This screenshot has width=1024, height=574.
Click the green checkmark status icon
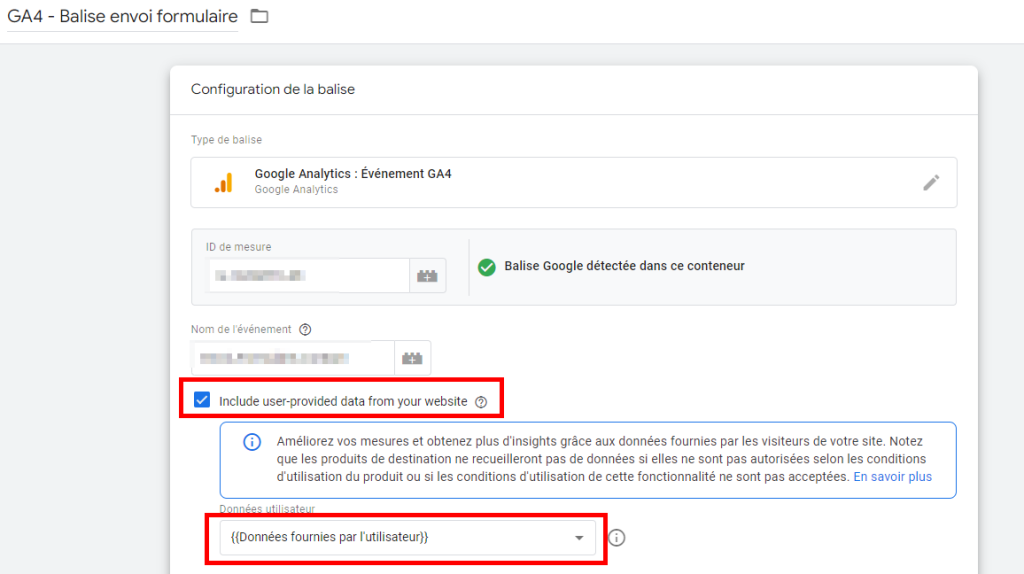pos(487,267)
